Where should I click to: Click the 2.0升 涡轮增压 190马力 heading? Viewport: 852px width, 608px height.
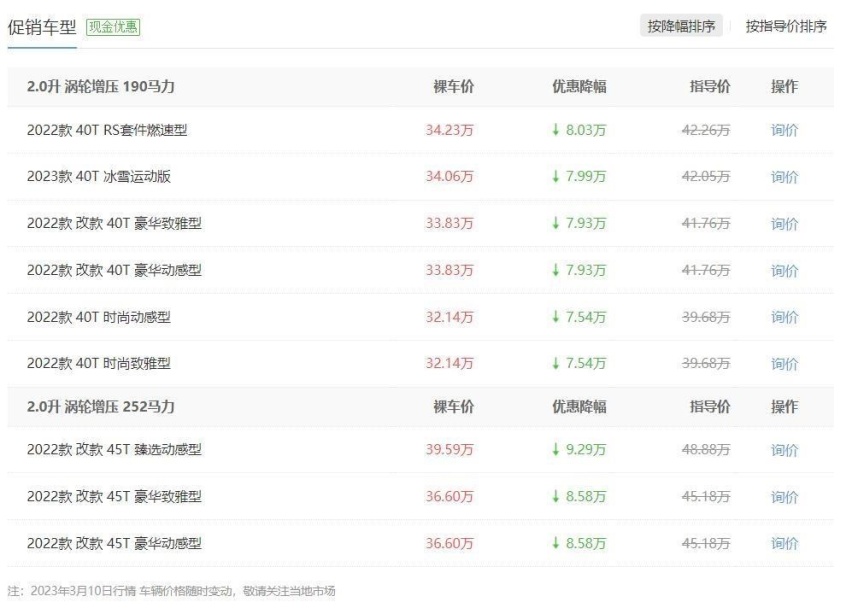pyautogui.click(x=101, y=86)
